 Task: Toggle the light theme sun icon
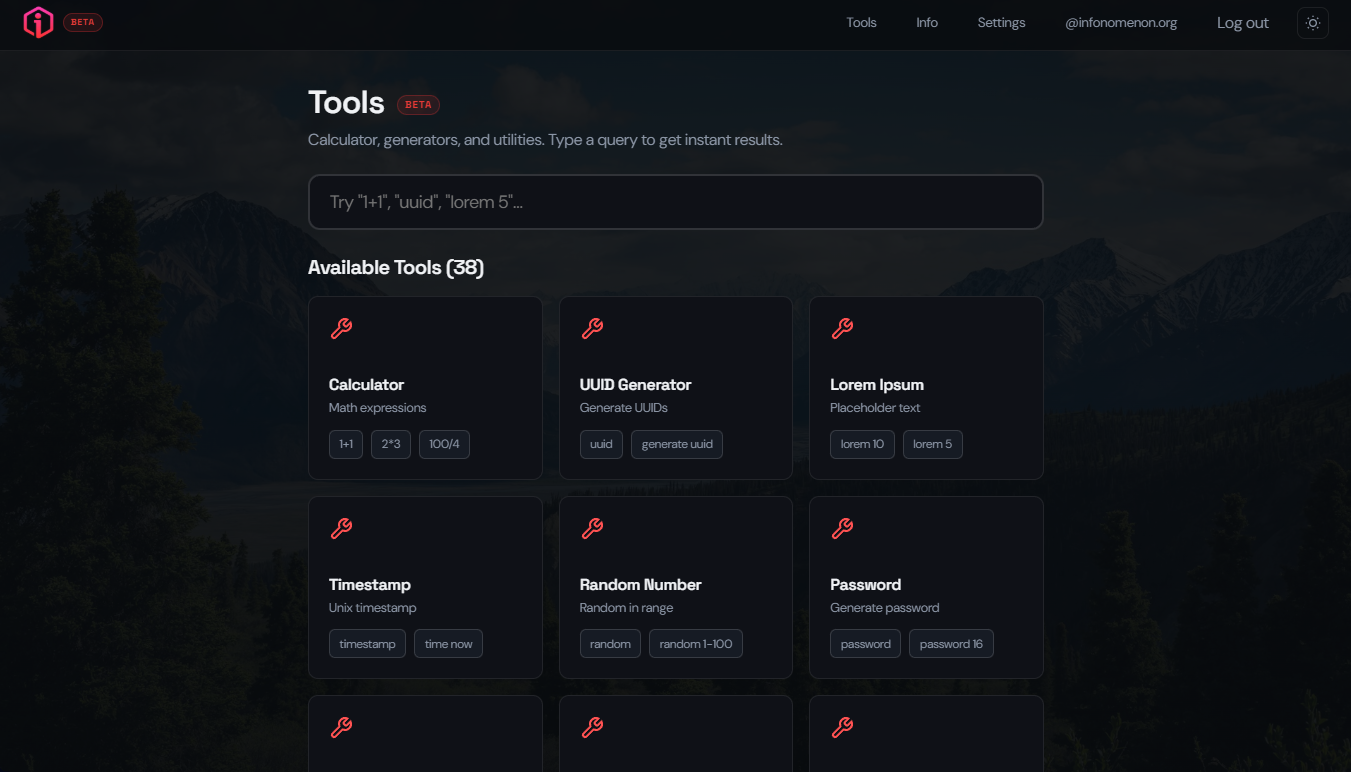point(1313,23)
